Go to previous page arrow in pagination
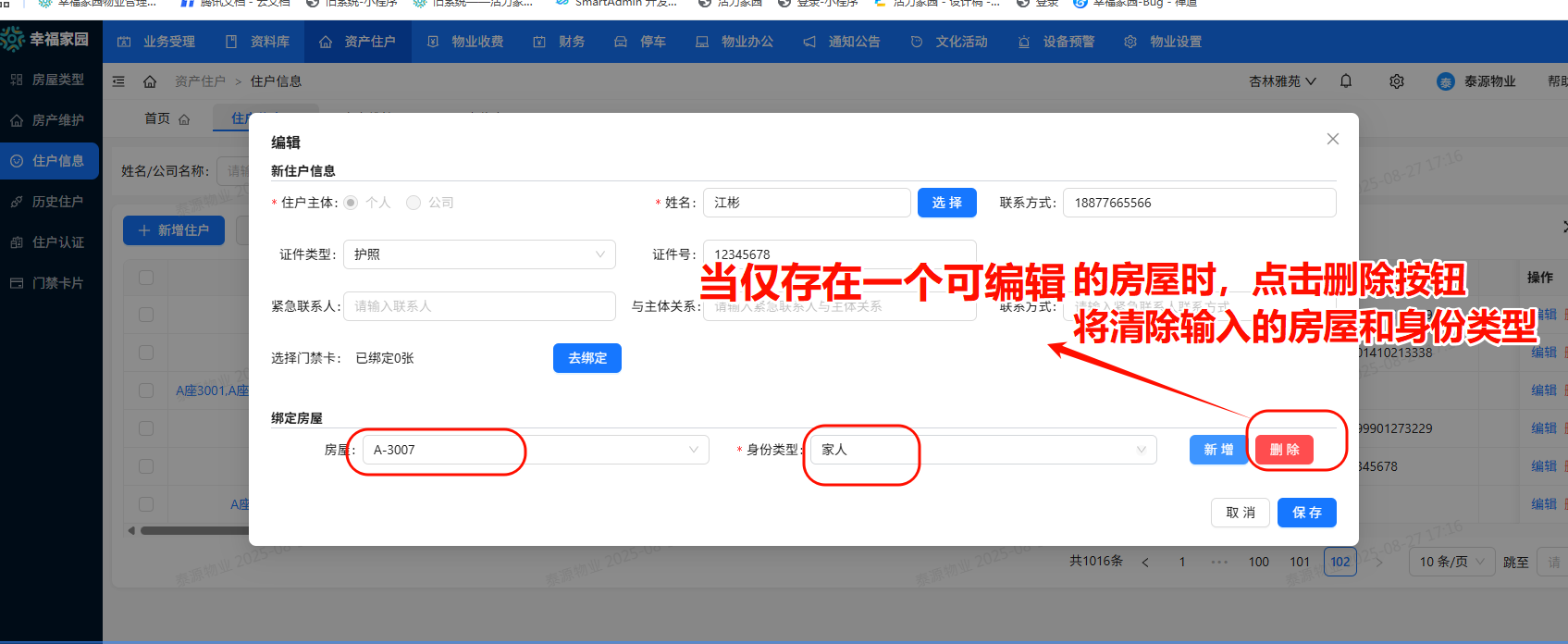 click(1145, 562)
